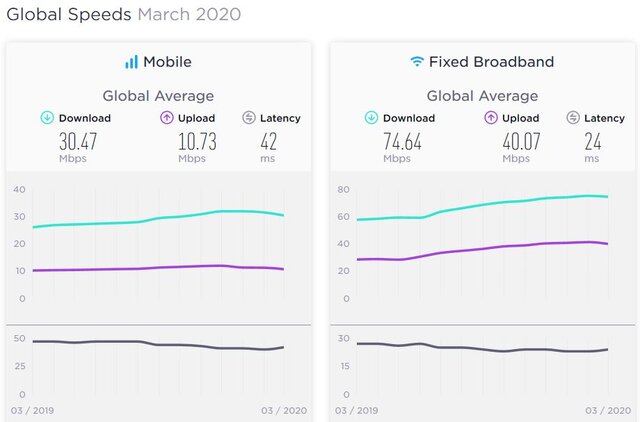Click the 03 / 2019 label under Mobile chart
This screenshot has width=640, height=422.
pos(30,410)
